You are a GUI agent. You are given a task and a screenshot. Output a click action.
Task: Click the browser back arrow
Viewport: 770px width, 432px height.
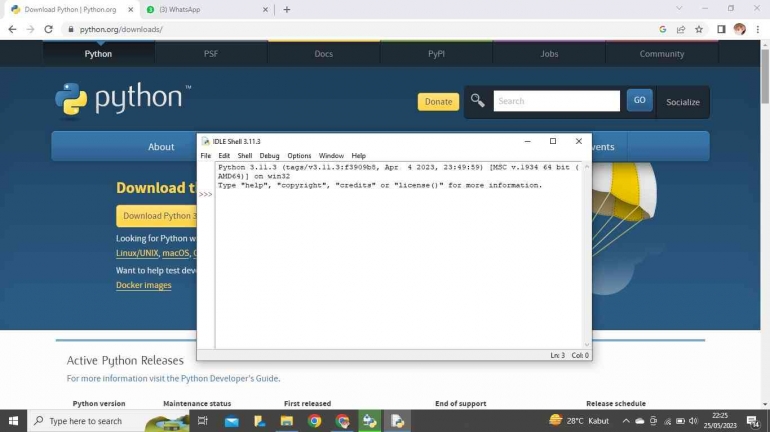pos(12,29)
